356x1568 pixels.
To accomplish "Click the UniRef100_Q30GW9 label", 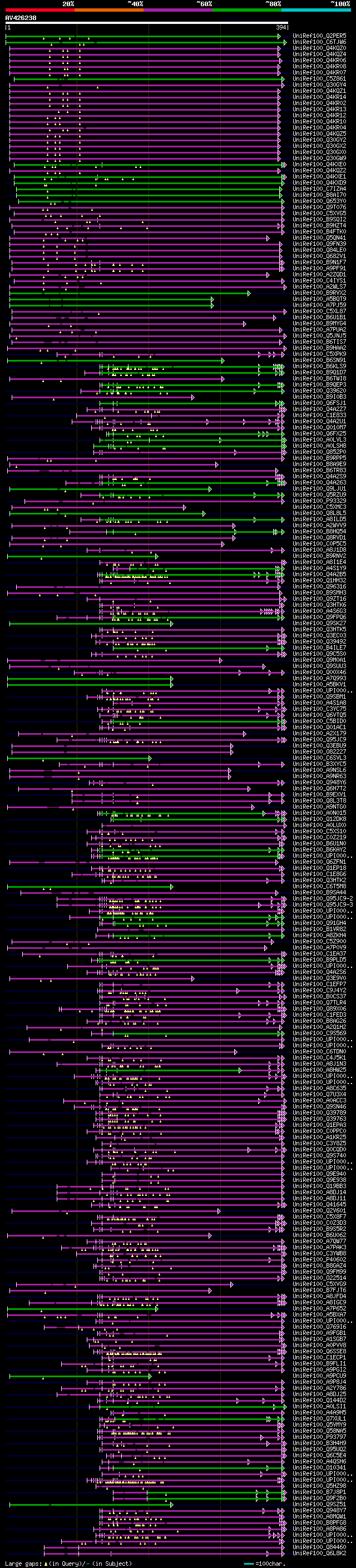I will tap(319, 159).
